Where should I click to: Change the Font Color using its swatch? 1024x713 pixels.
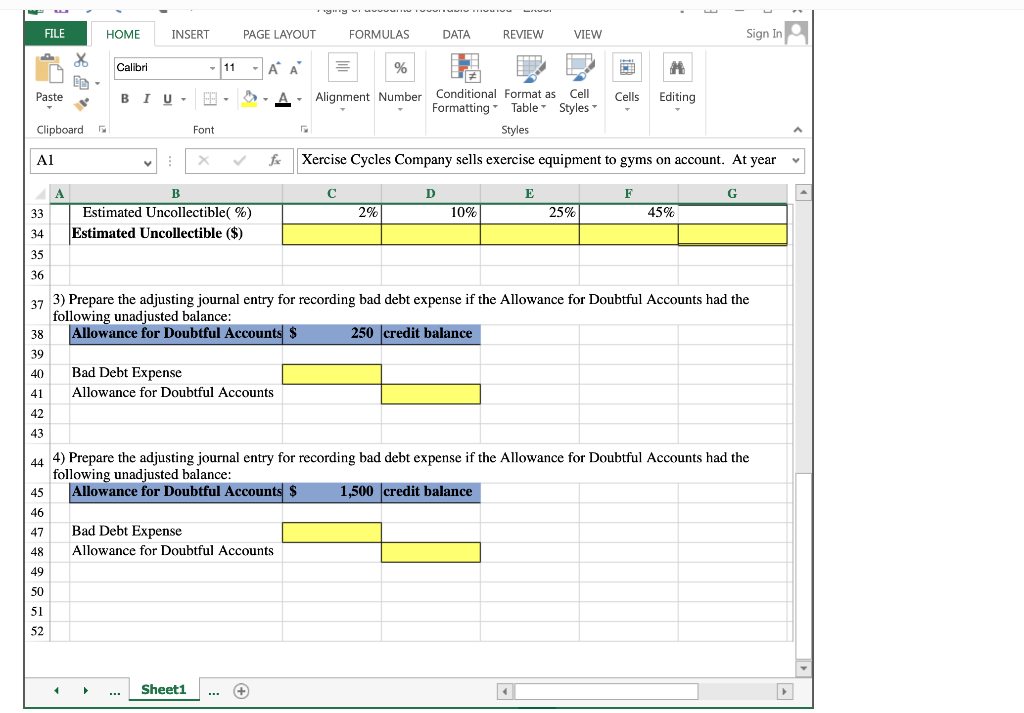pos(283,99)
